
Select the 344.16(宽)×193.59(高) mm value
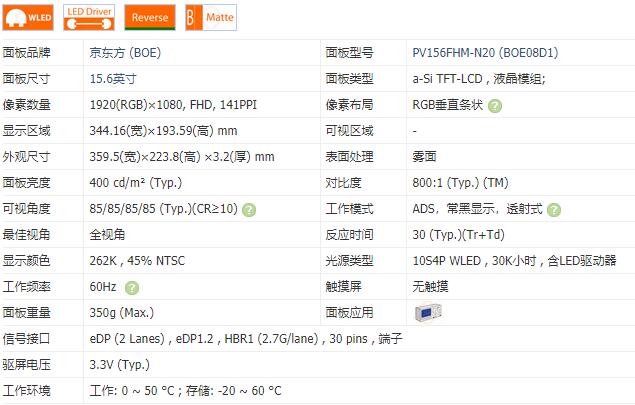163,131
